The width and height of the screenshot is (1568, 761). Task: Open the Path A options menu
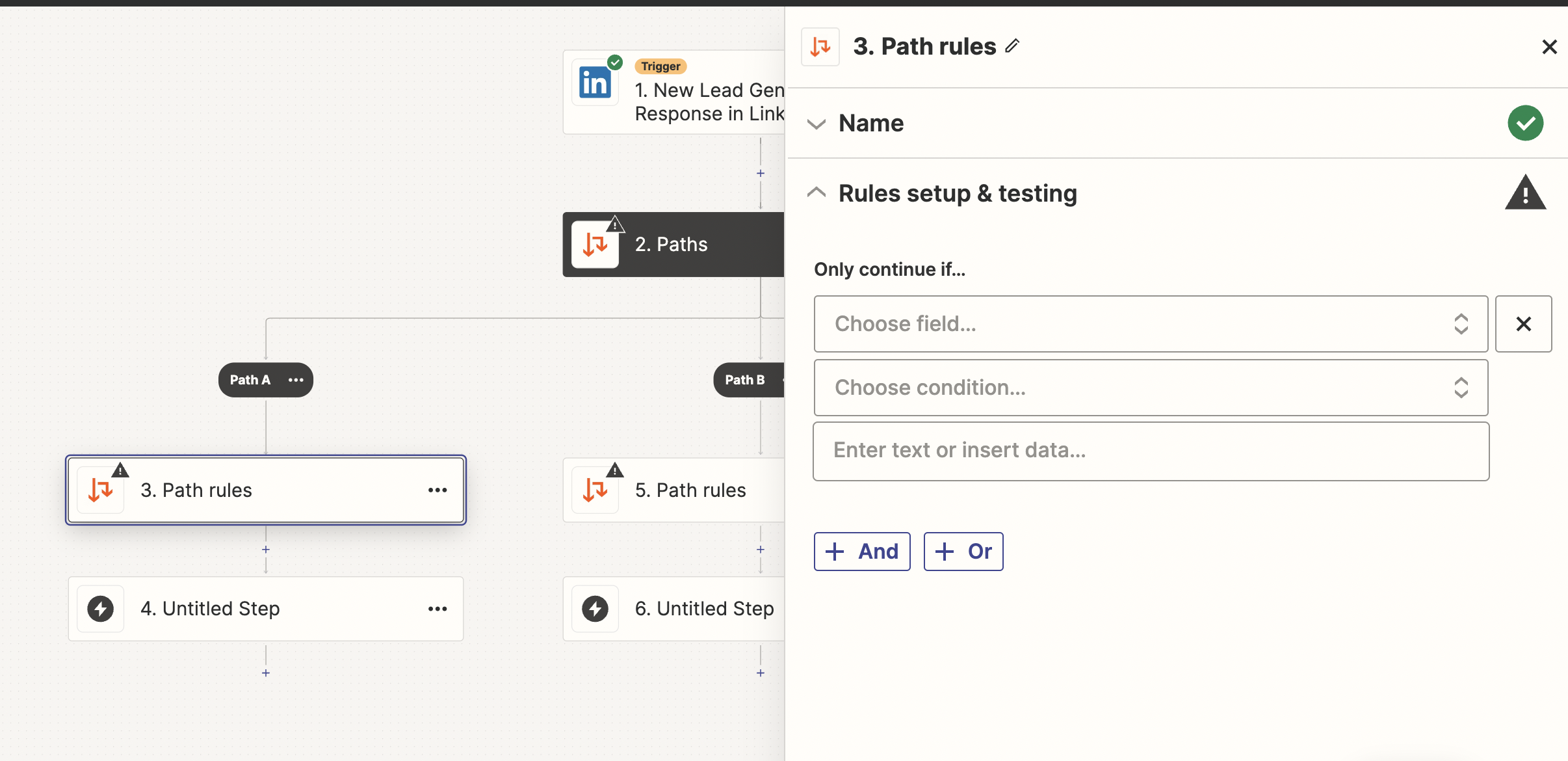point(296,380)
